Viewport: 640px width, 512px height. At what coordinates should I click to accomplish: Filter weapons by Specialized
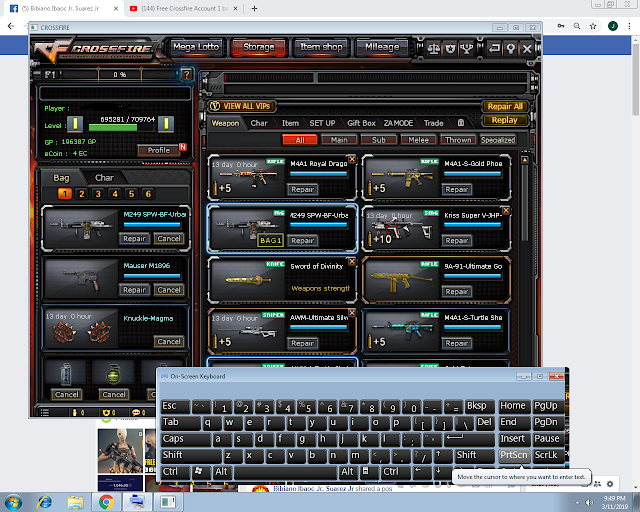click(x=498, y=140)
